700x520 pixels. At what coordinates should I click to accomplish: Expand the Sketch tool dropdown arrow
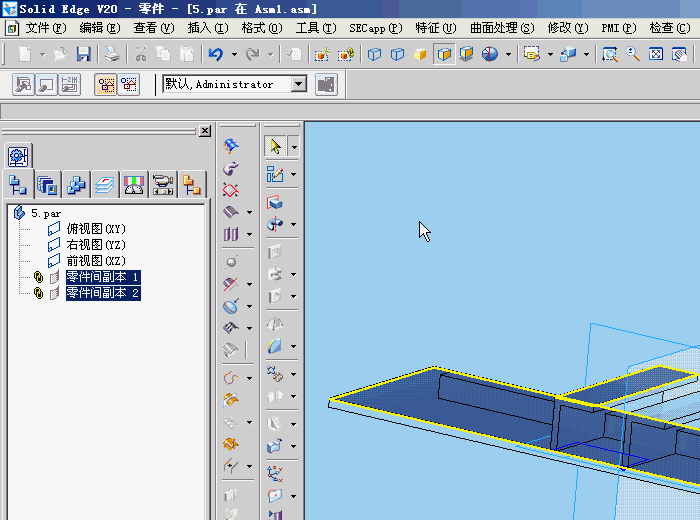294,174
